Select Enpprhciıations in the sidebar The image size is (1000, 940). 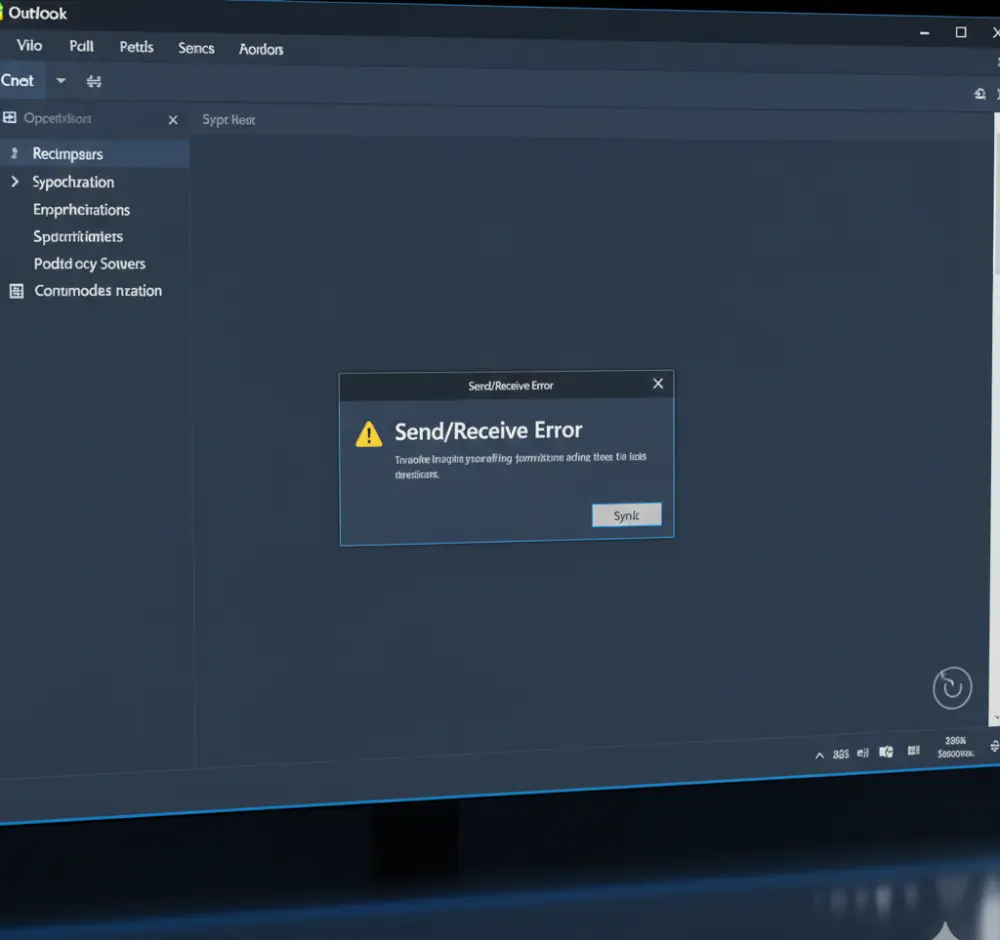click(82, 210)
